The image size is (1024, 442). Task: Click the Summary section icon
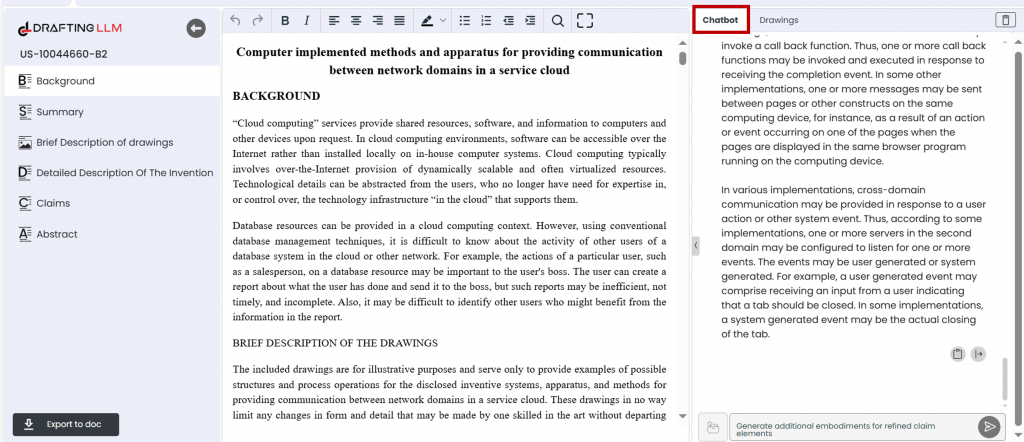pos(25,112)
